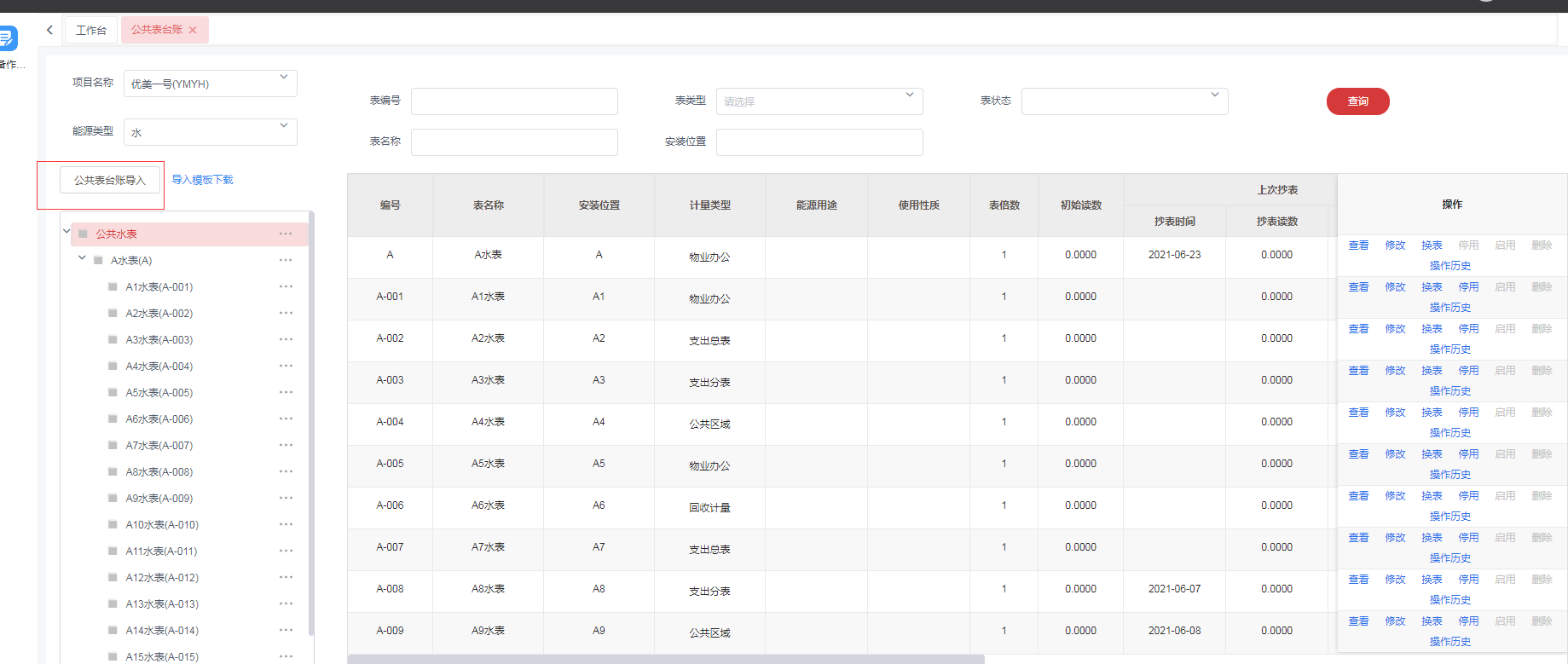1568x664 pixels.
Task: Switch to the 工作台 tab
Action: (91, 31)
